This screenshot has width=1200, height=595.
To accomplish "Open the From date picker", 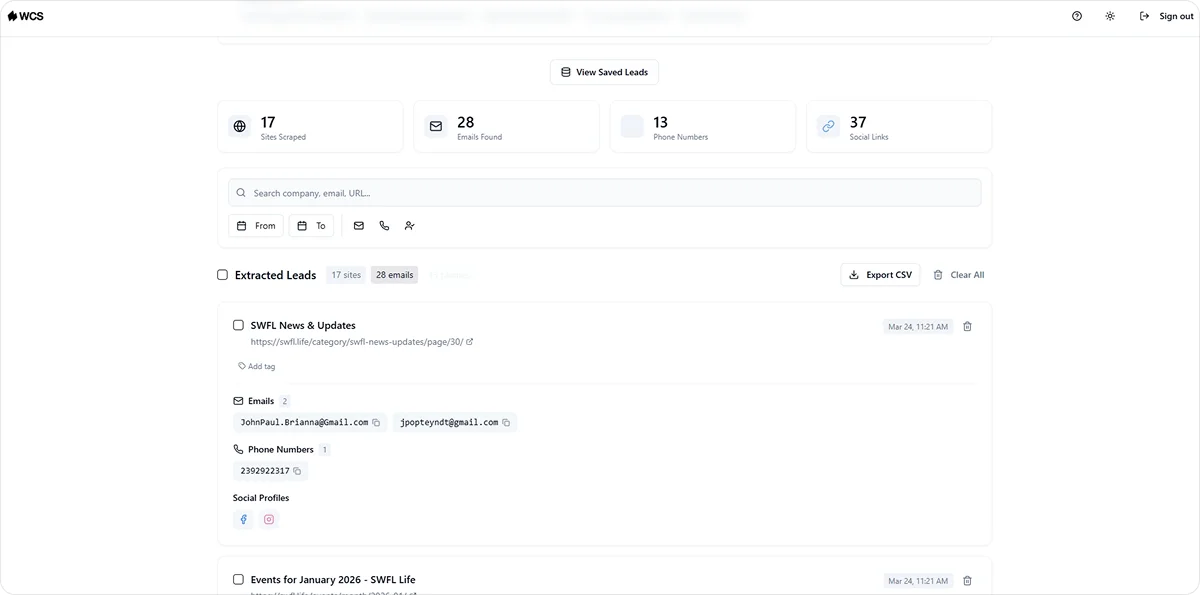I will coord(256,226).
